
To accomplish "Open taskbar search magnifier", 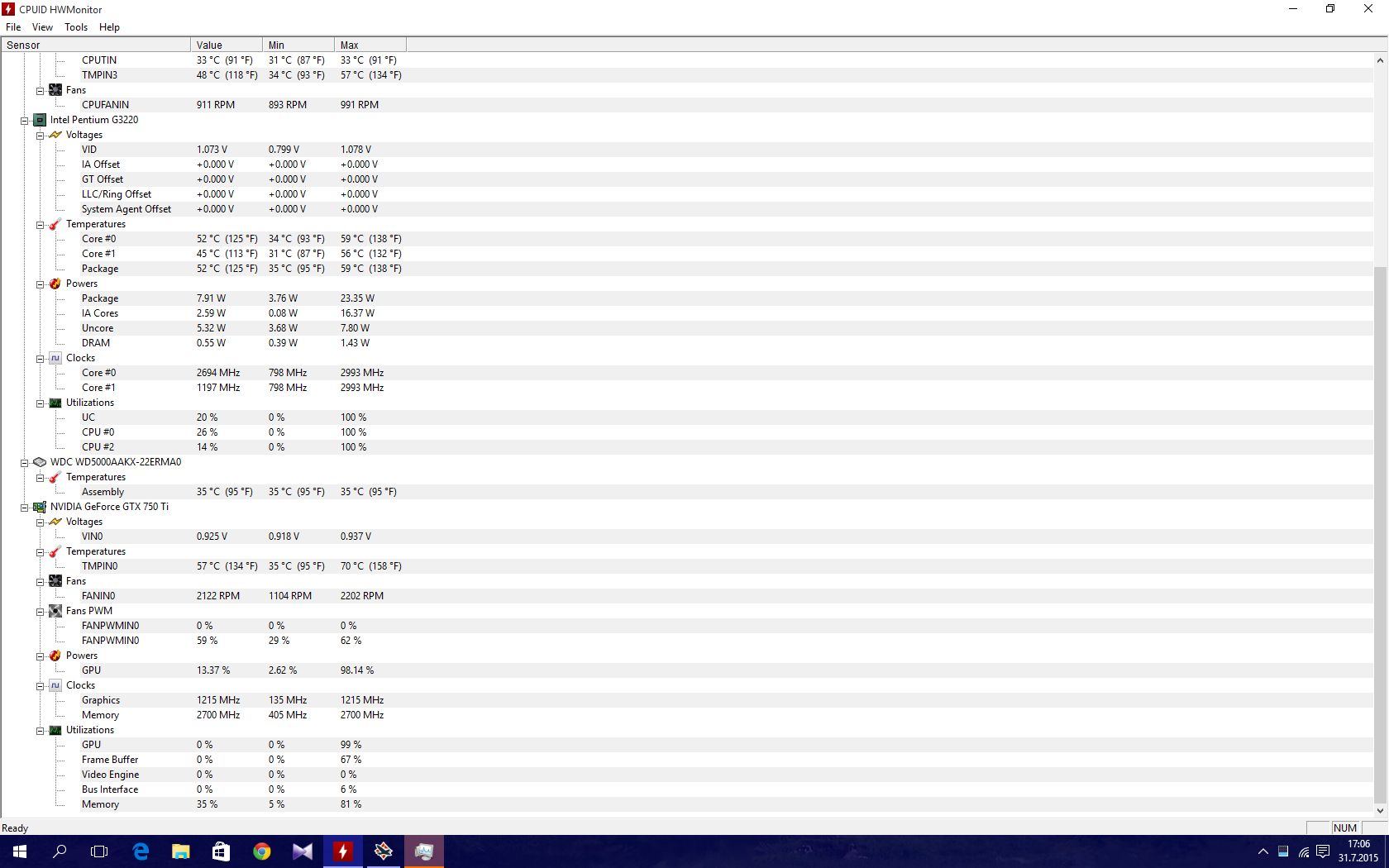I will click(x=60, y=851).
